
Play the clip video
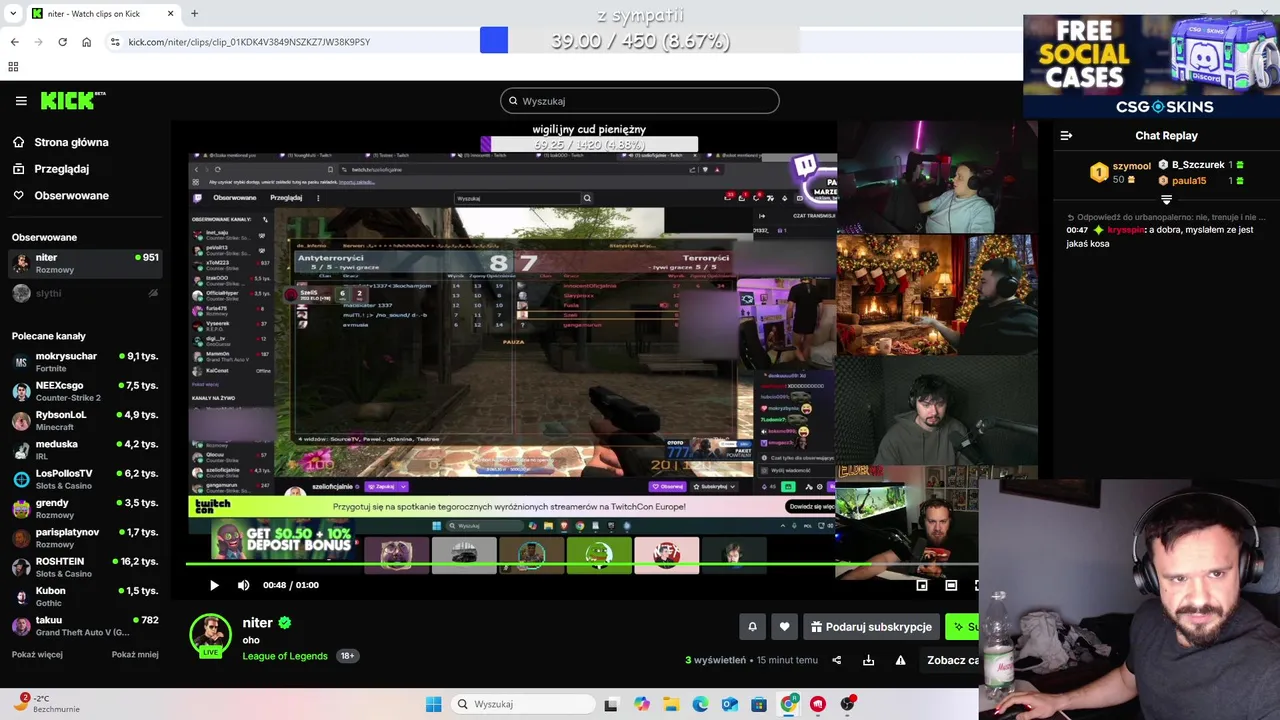[214, 585]
